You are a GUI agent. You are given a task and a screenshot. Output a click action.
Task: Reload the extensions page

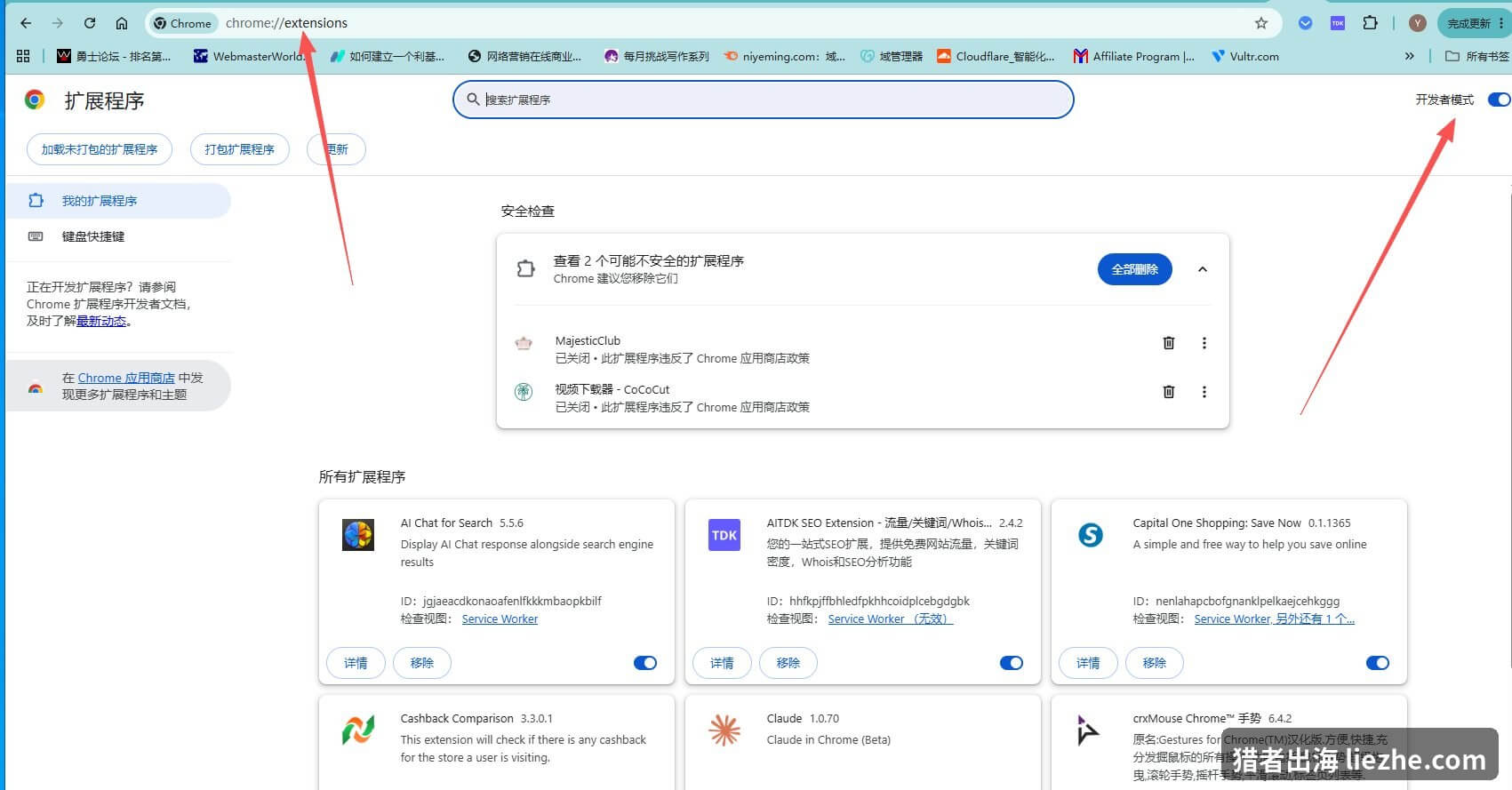90,23
